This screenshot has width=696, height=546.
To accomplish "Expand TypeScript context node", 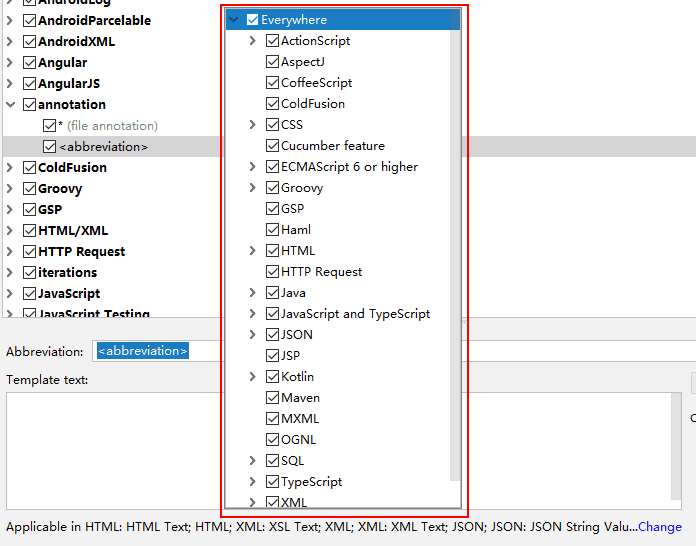I will (253, 481).
